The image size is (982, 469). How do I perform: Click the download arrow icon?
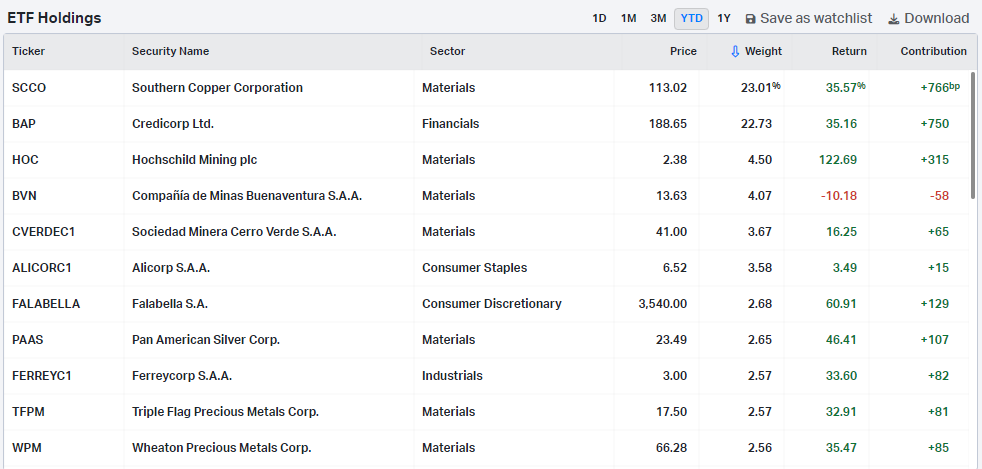894,19
